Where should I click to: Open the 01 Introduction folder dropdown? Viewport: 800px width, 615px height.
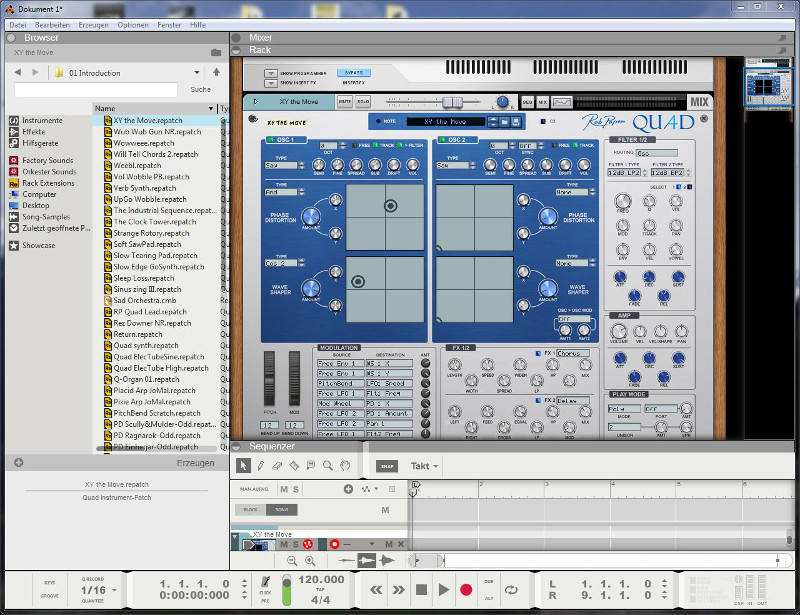pyautogui.click(x=197, y=72)
